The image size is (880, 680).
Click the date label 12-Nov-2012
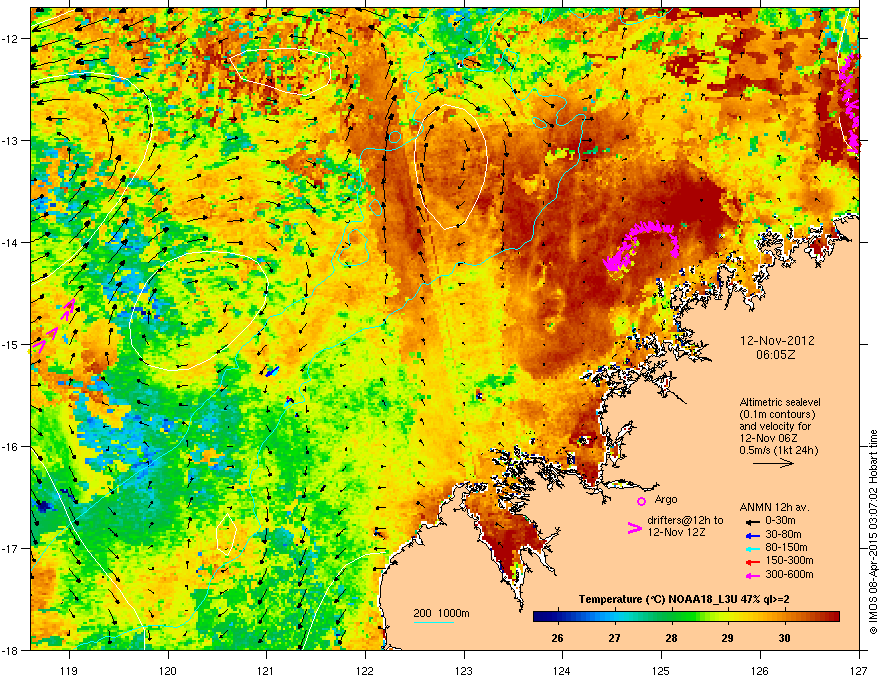[777, 341]
